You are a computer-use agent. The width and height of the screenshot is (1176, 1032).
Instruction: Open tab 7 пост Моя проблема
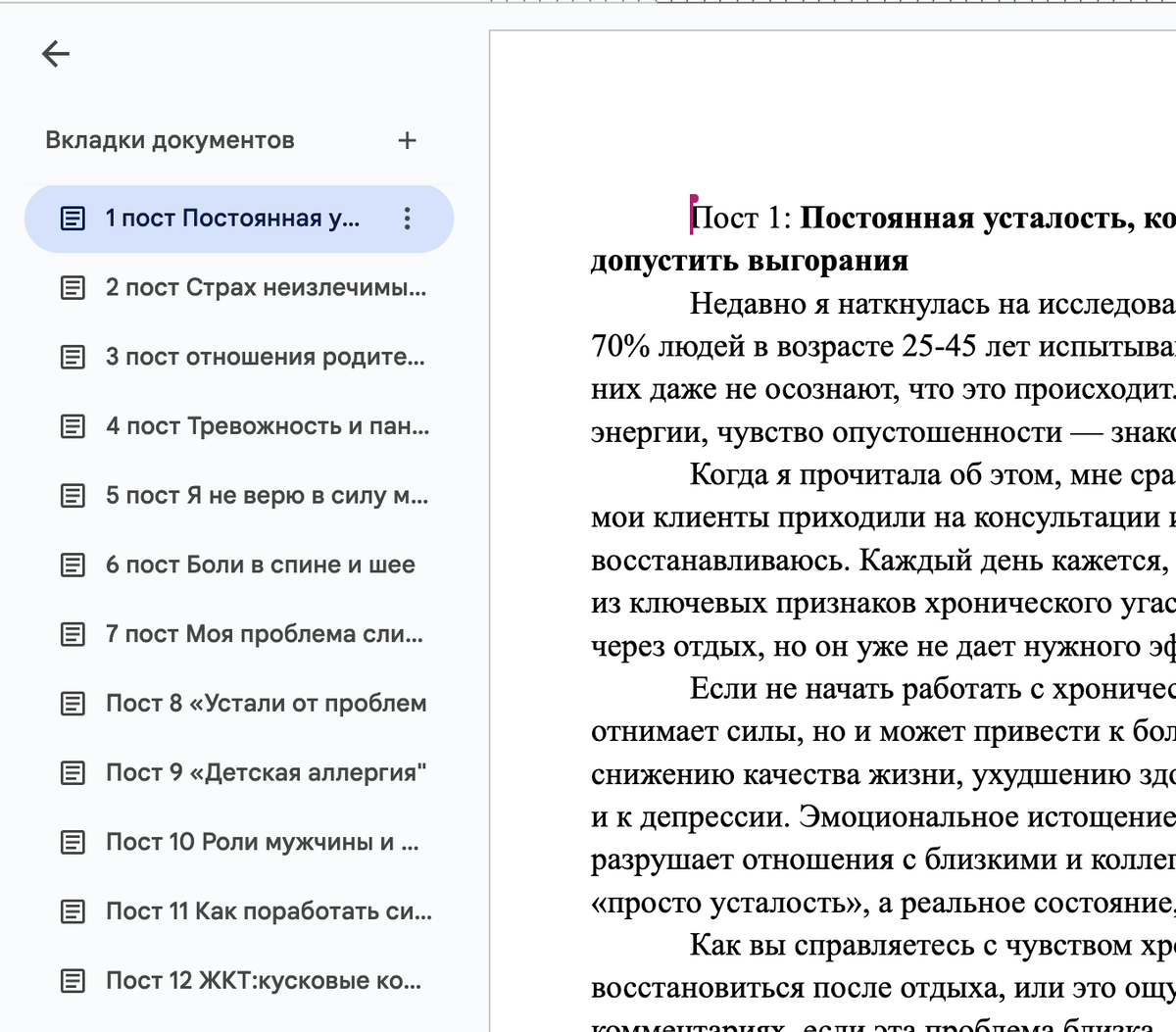click(264, 635)
